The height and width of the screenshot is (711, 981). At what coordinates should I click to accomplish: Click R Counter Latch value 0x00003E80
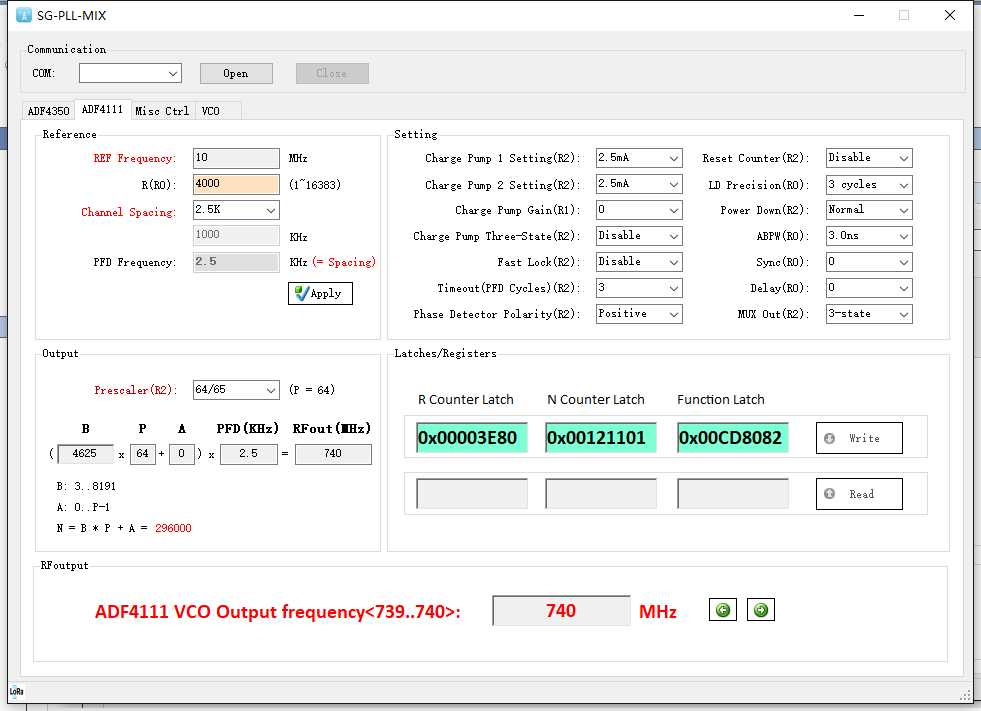tap(472, 437)
